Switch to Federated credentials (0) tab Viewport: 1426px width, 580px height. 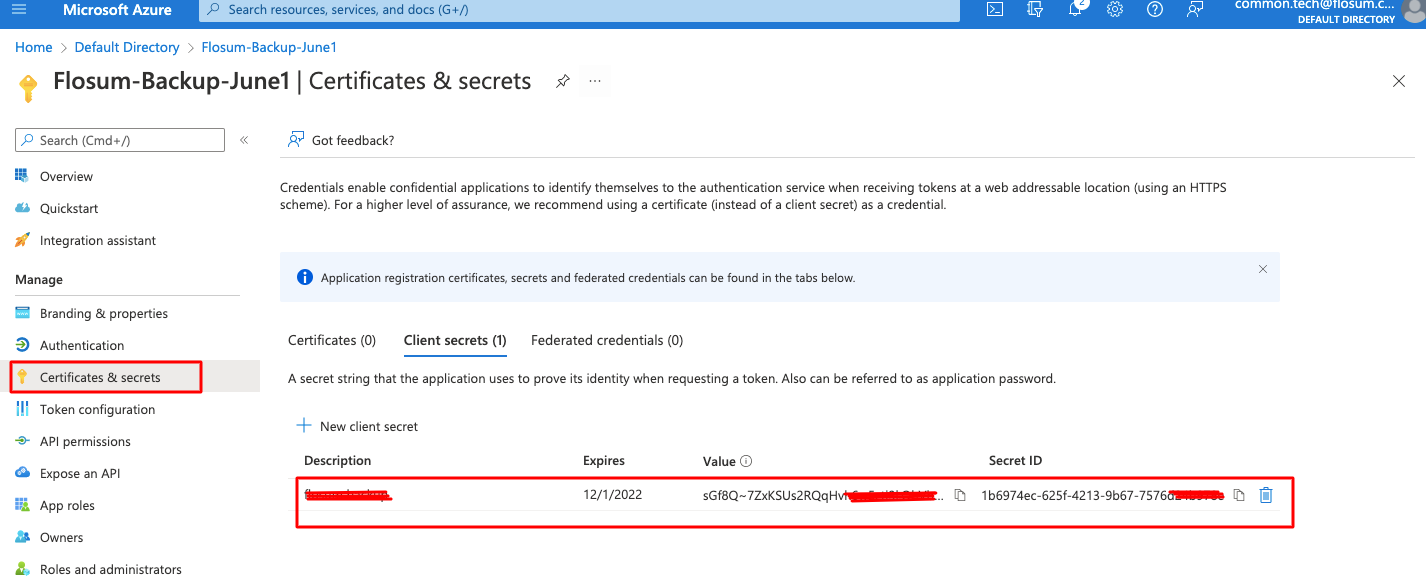point(607,340)
